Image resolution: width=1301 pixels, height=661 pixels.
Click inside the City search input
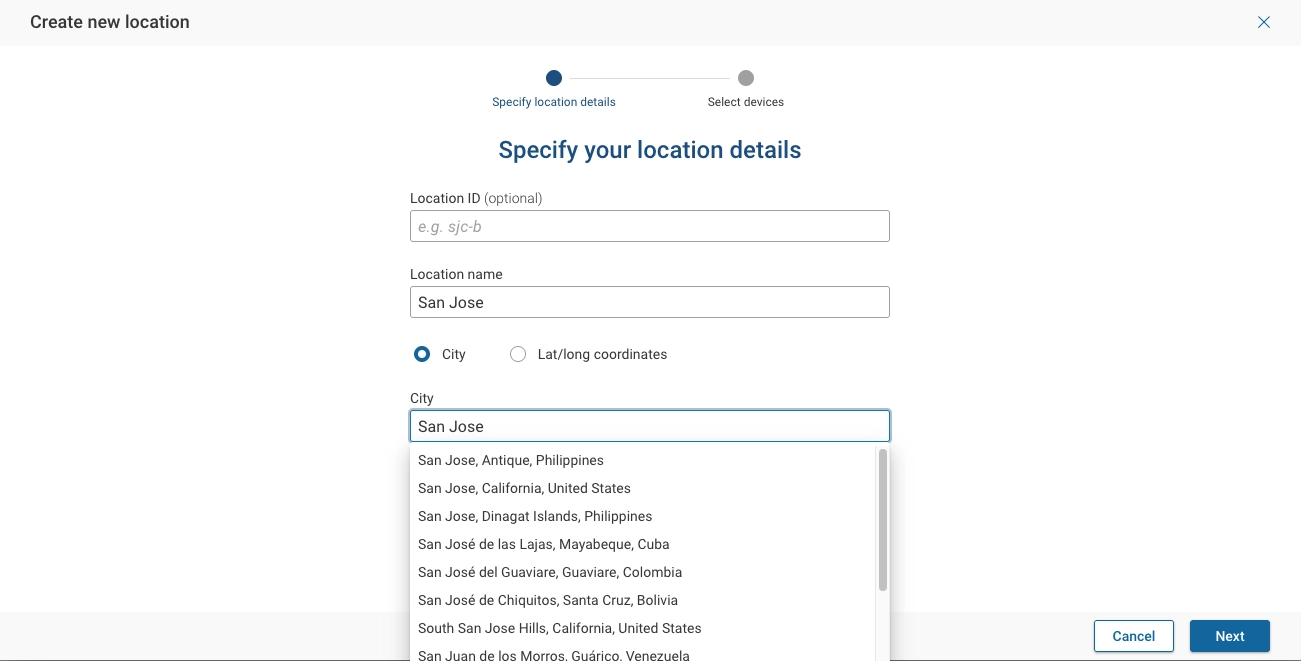point(650,426)
